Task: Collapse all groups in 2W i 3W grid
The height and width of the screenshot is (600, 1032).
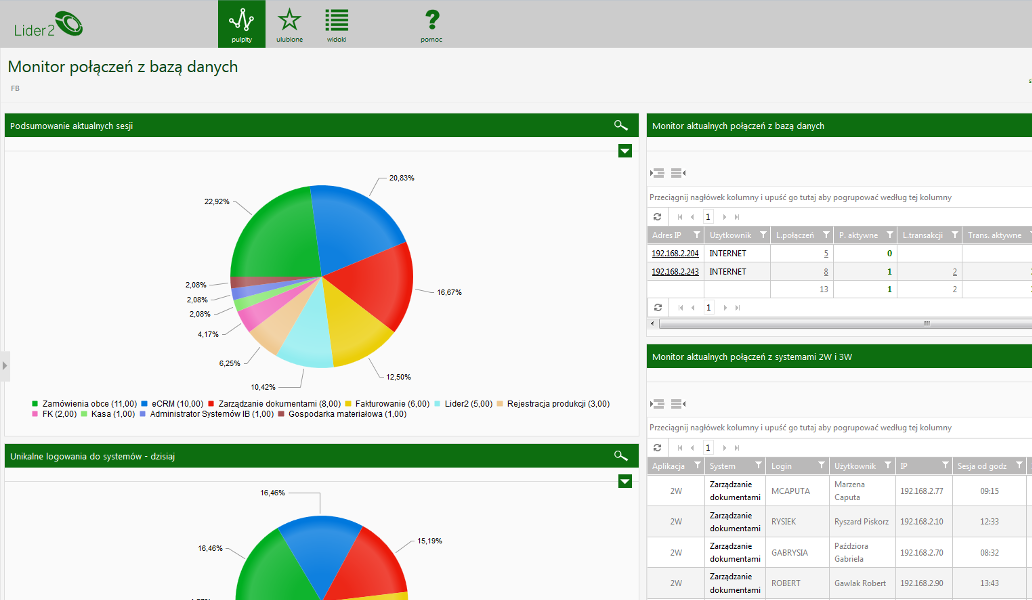Action: click(679, 403)
